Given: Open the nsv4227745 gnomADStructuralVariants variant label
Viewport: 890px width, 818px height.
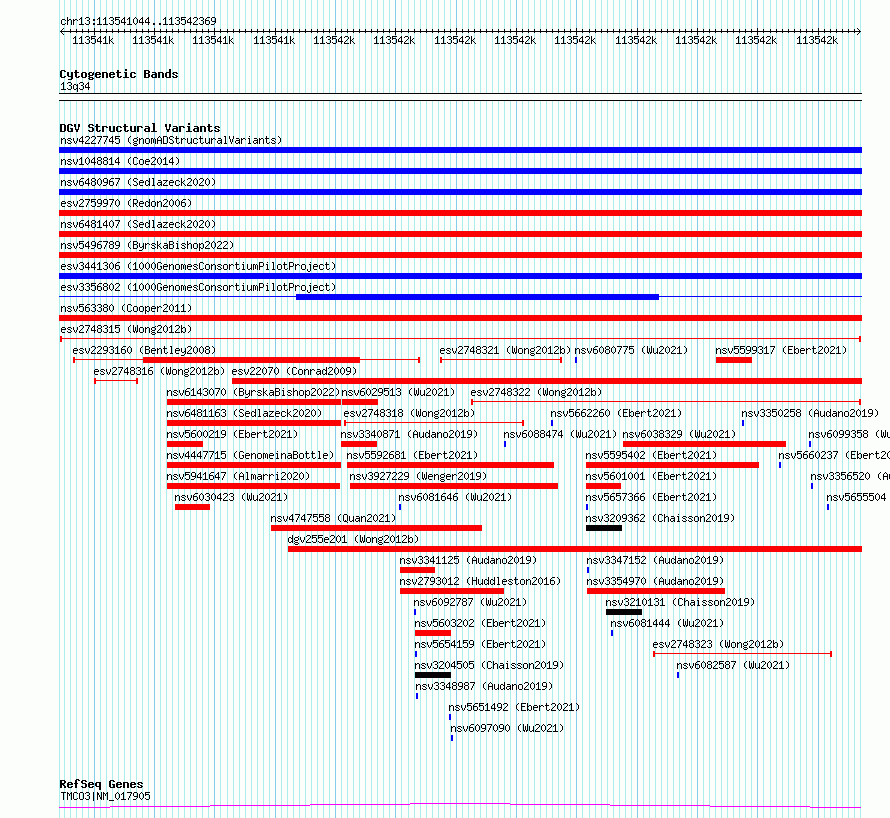Looking at the screenshot, I should pos(171,140).
